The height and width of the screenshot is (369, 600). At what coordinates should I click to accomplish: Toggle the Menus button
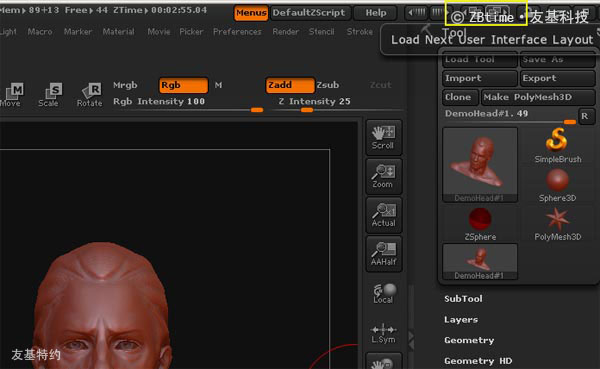pos(251,13)
